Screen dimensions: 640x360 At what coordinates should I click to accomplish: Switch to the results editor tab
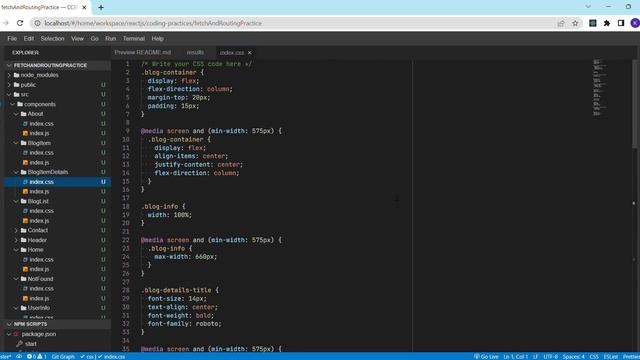pos(195,53)
